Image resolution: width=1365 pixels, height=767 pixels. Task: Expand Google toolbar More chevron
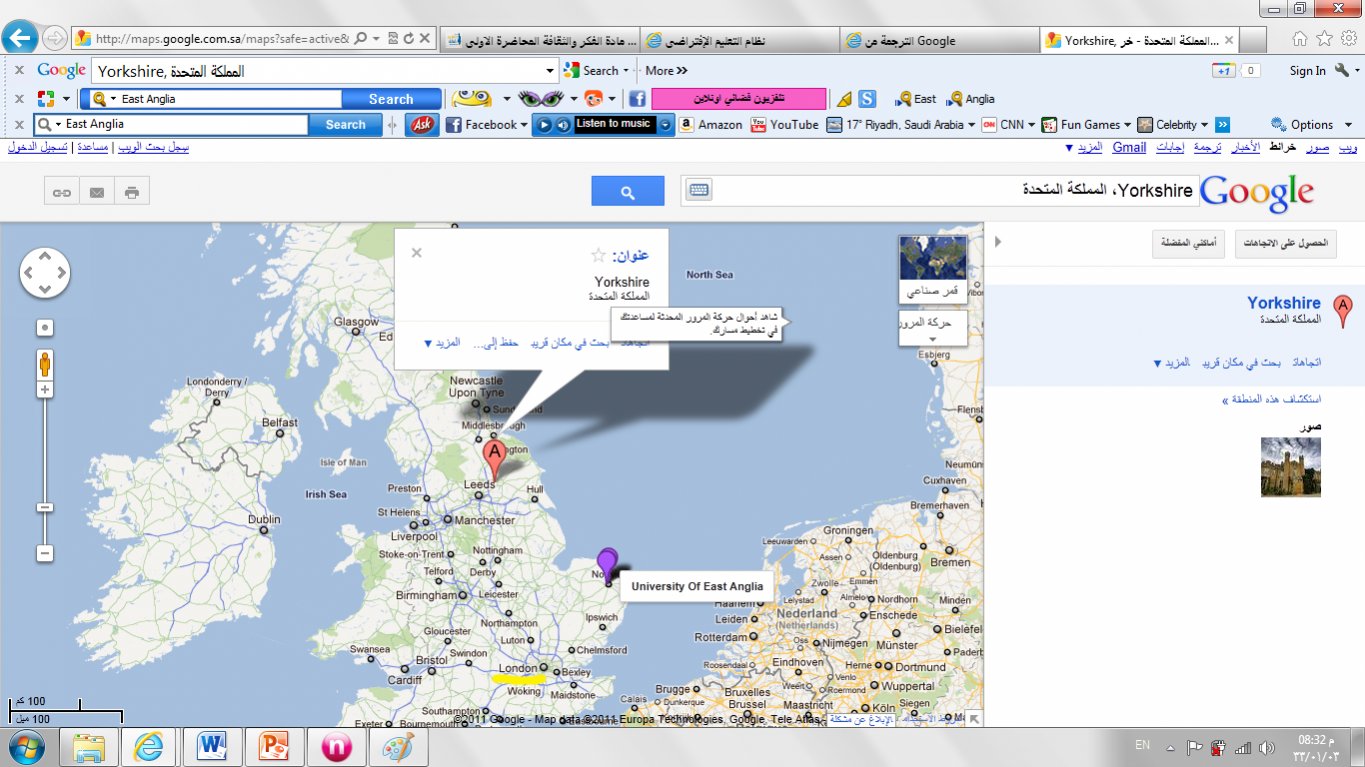tap(682, 71)
